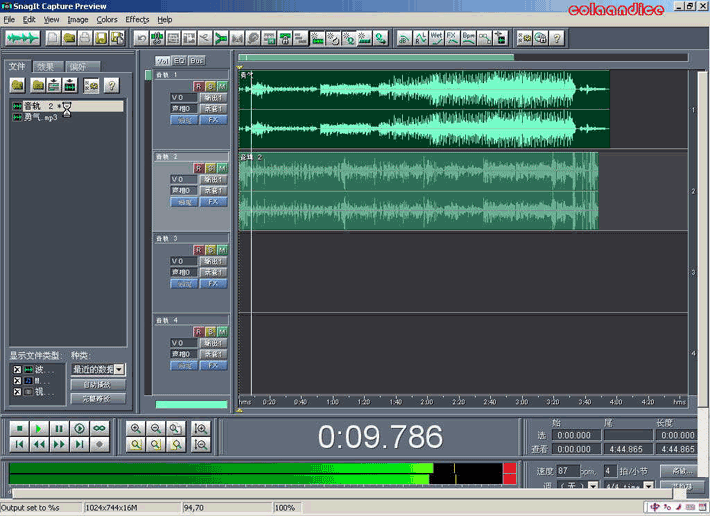The height and width of the screenshot is (516, 710).
Task: Click the open file folder icon in file panel
Action: tap(18, 86)
